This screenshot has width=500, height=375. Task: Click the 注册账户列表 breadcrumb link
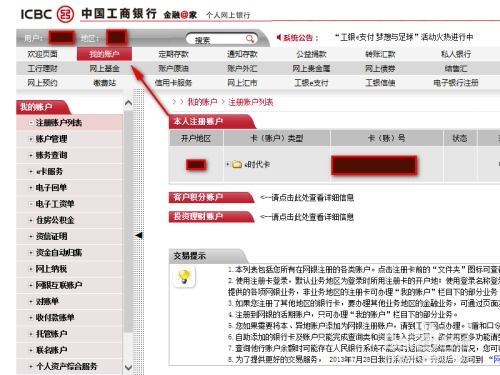[x=251, y=102]
